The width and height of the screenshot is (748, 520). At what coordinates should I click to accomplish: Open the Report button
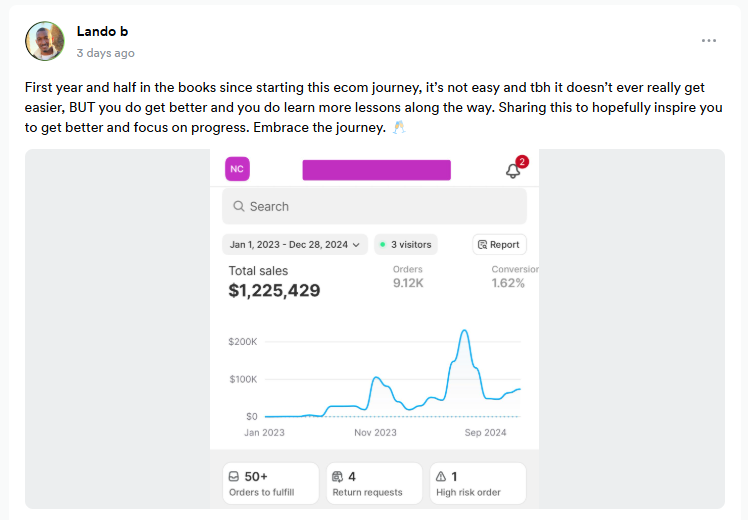click(499, 245)
